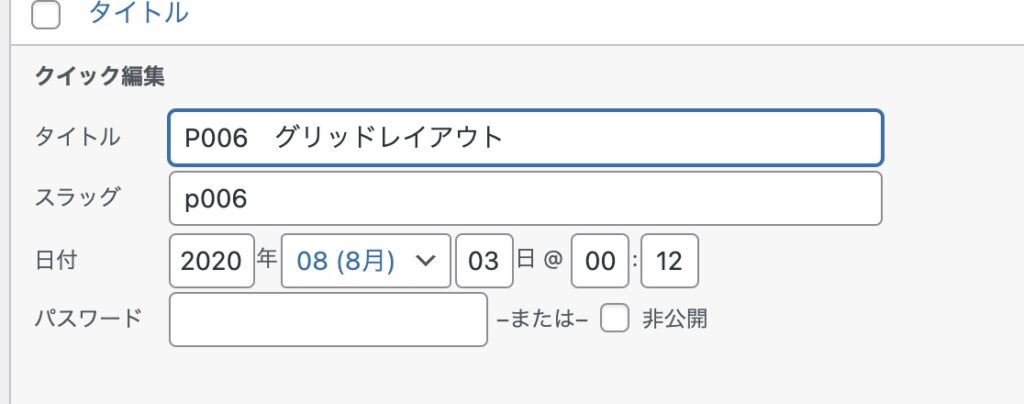Click the スラッグ field label
Screen dimensions: 1024x404
point(78,197)
